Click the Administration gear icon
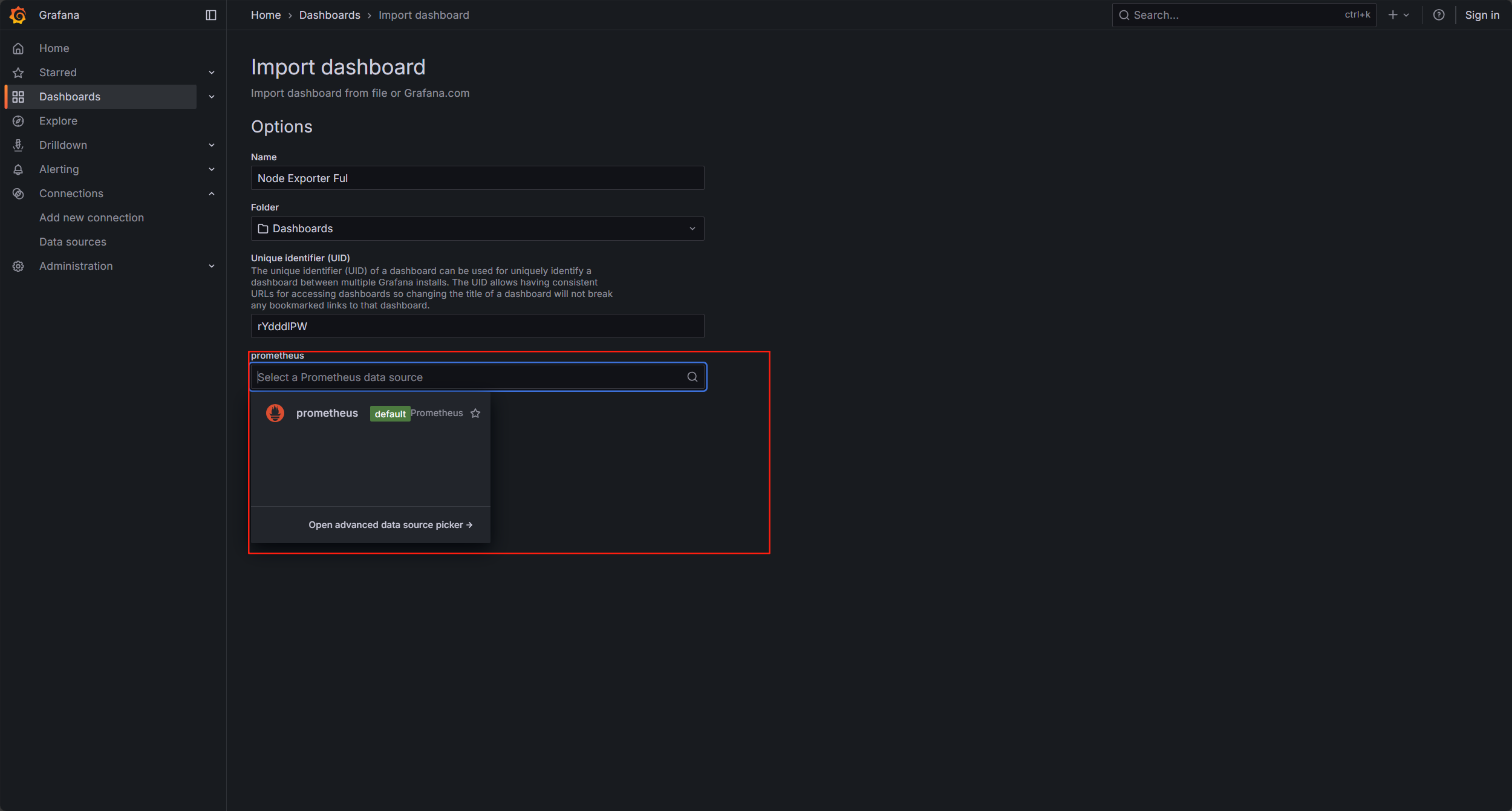This screenshot has width=1512, height=811. tap(18, 266)
